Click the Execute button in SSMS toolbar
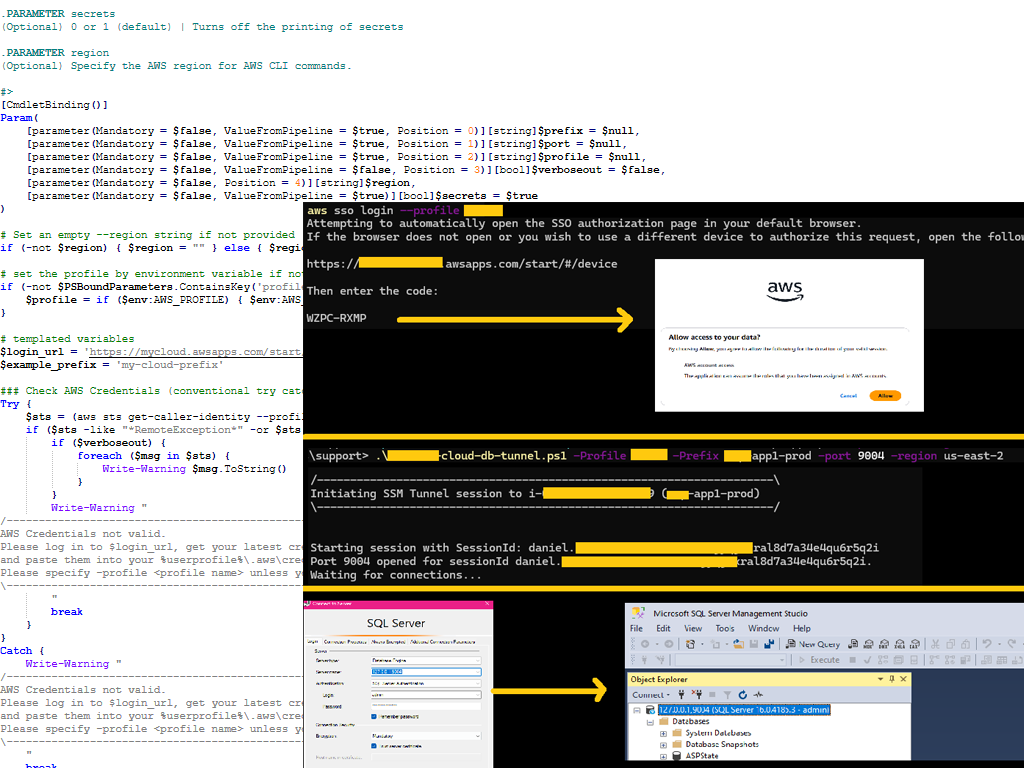This screenshot has width=1024, height=768. (819, 660)
